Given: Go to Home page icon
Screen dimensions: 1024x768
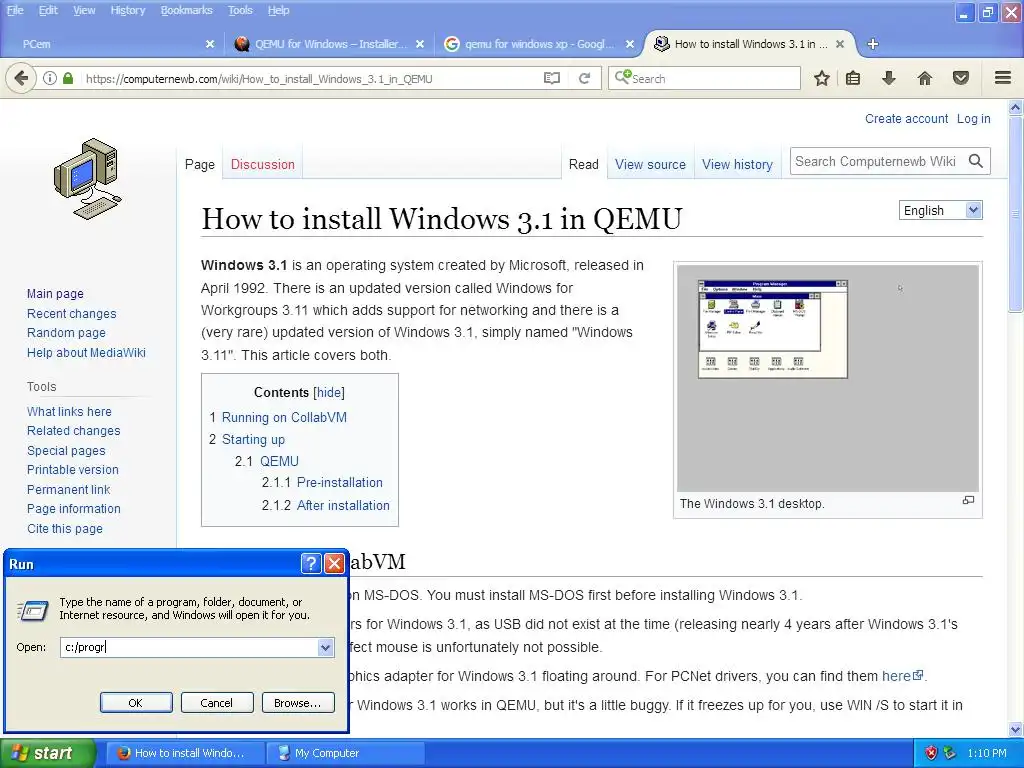Looking at the screenshot, I should (925, 78).
